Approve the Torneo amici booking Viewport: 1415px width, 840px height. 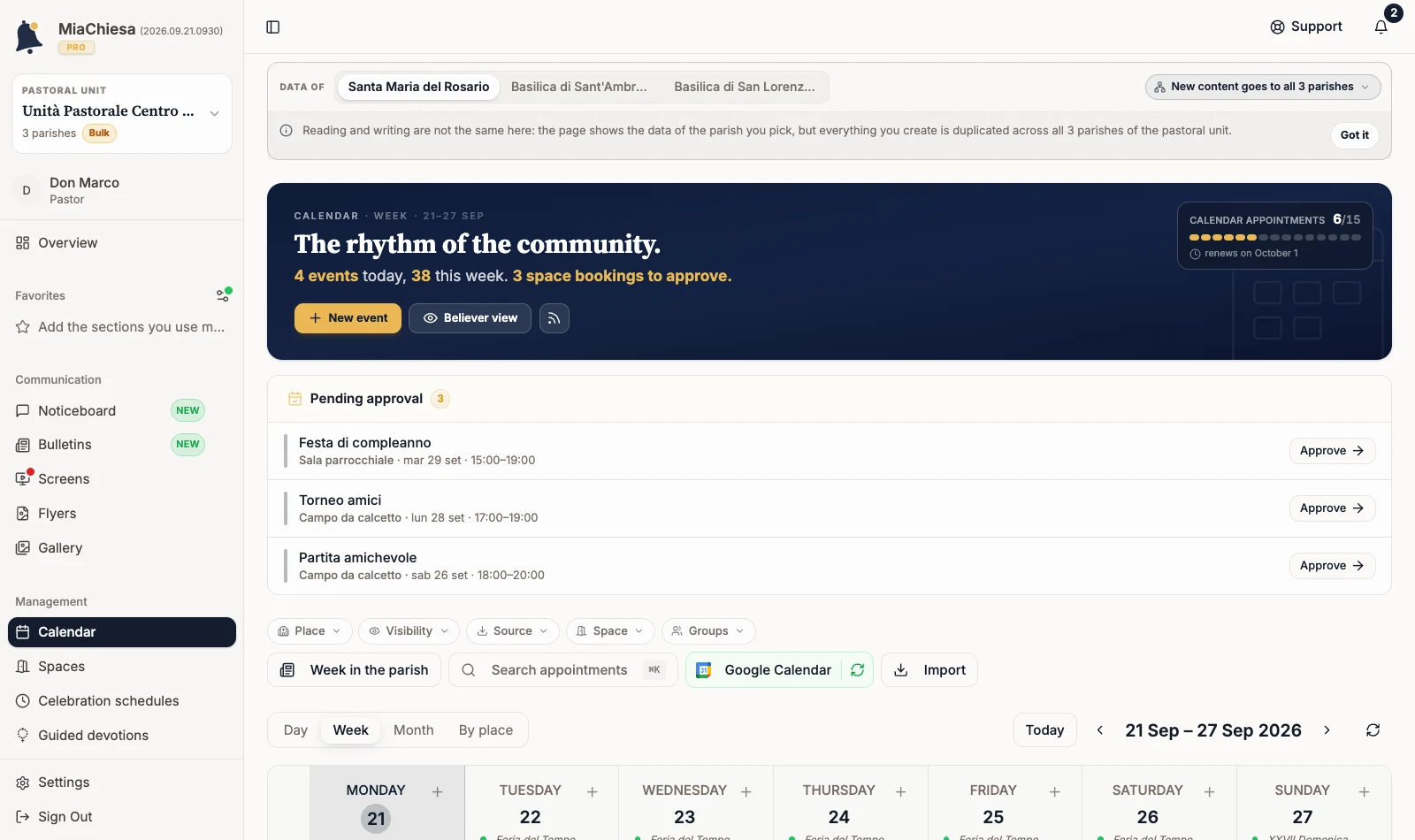pos(1332,508)
